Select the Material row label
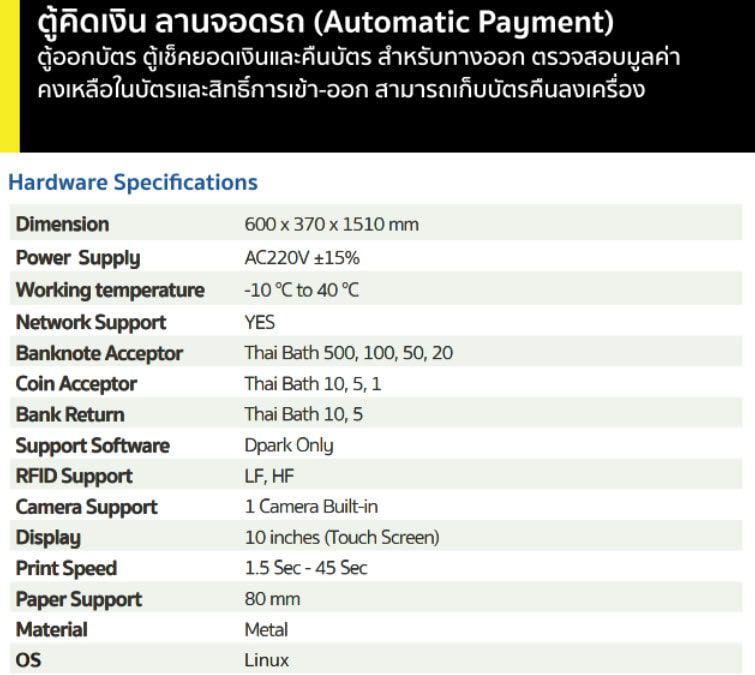 [x=52, y=629]
